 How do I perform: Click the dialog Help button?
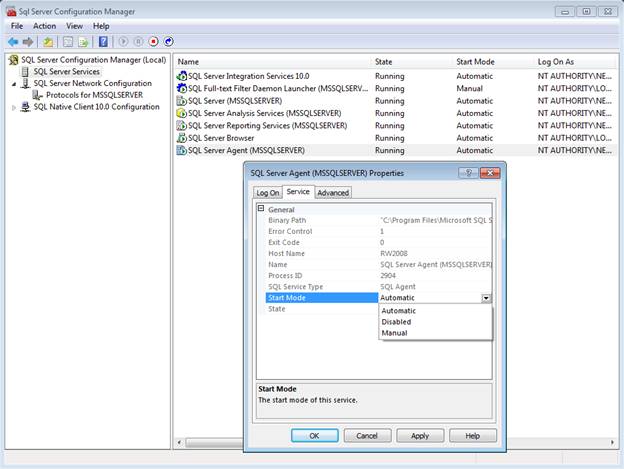[472, 436]
